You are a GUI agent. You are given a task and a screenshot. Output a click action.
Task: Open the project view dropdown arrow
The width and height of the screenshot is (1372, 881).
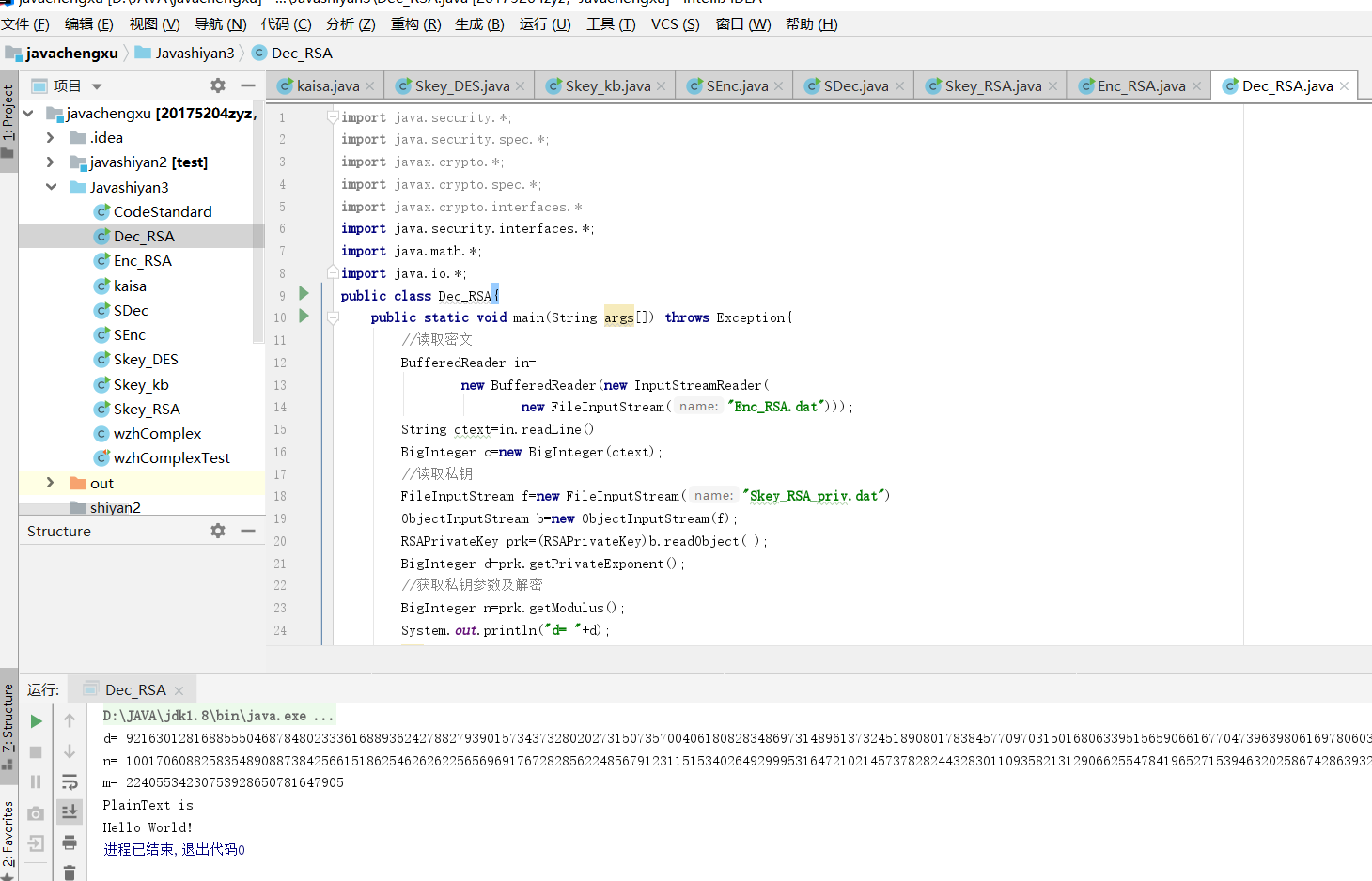(97, 86)
